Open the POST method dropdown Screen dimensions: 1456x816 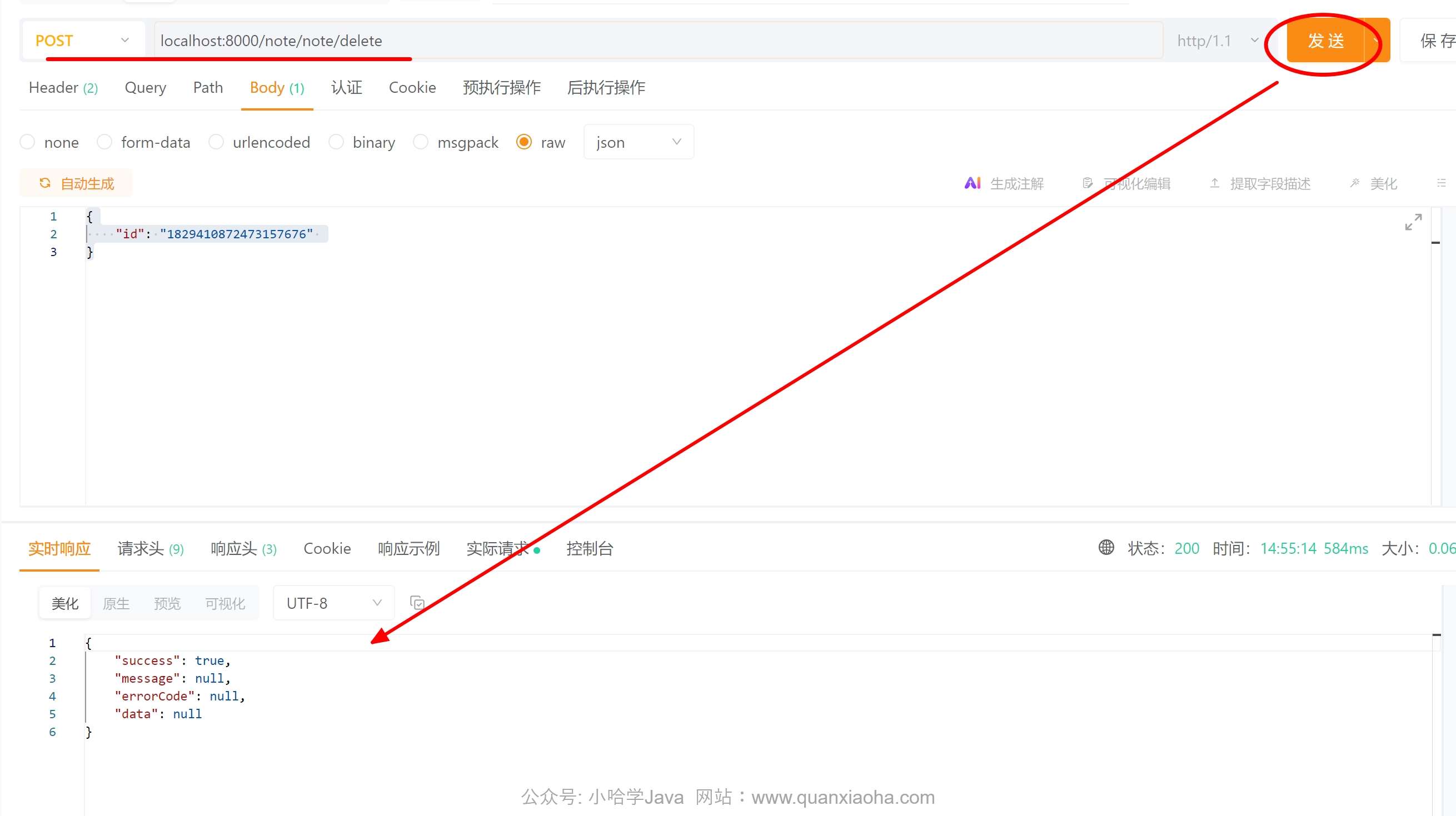(x=82, y=41)
